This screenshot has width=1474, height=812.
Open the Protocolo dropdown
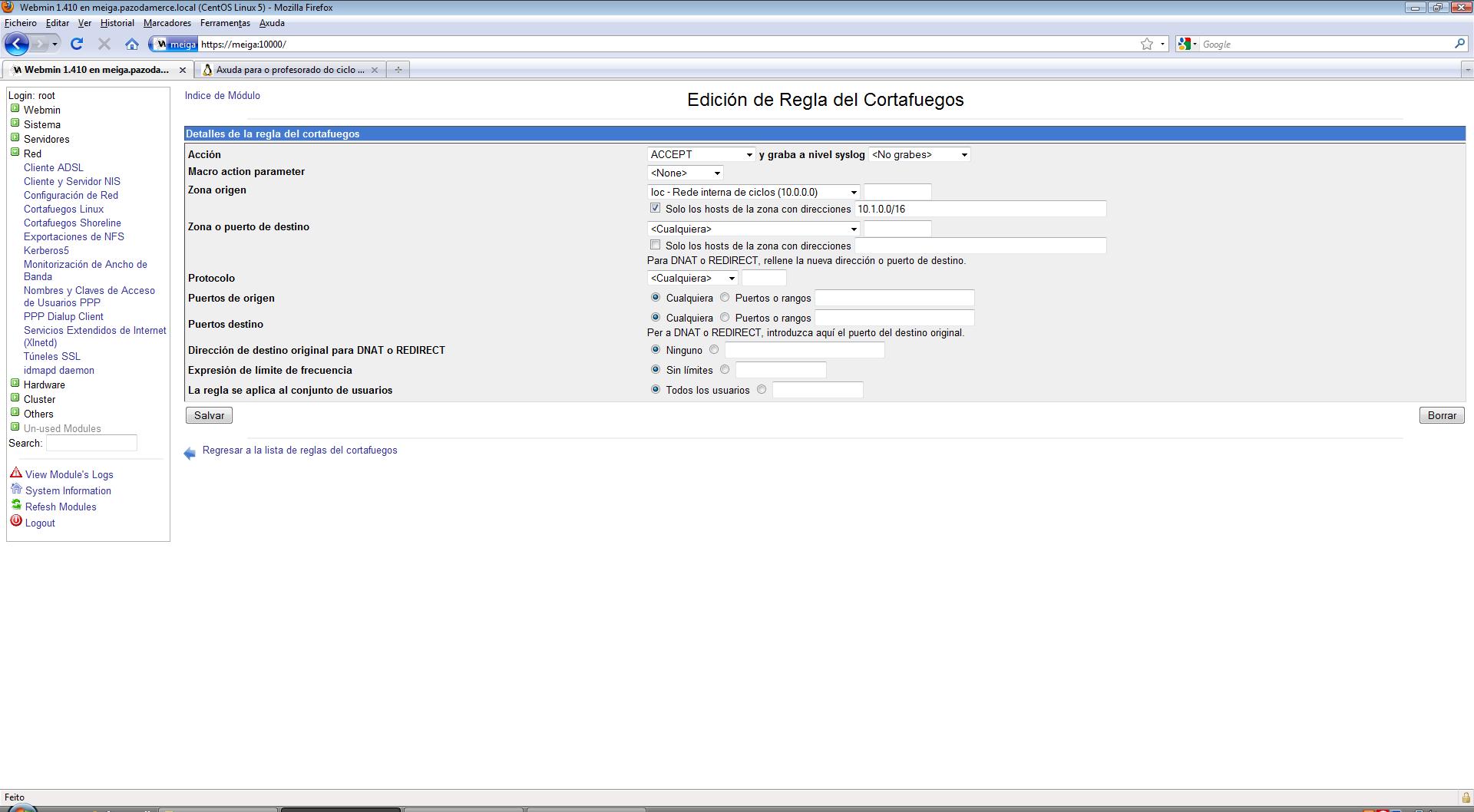(692, 278)
